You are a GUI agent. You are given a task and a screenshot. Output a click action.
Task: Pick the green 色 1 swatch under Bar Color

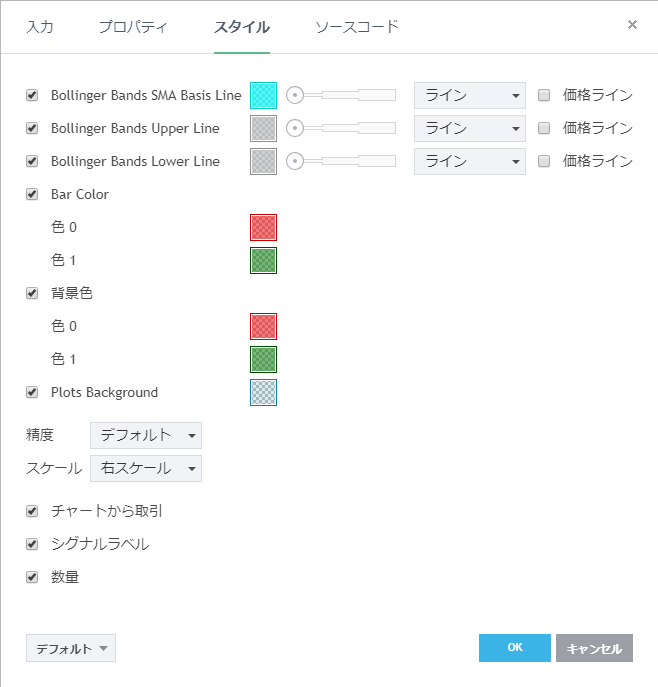click(x=263, y=260)
